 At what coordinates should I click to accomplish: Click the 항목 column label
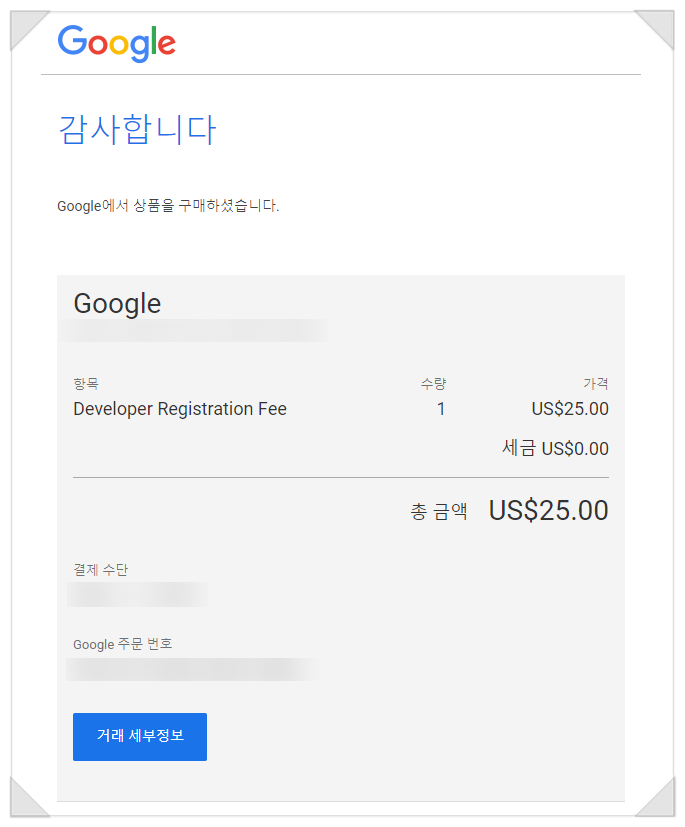tap(86, 383)
